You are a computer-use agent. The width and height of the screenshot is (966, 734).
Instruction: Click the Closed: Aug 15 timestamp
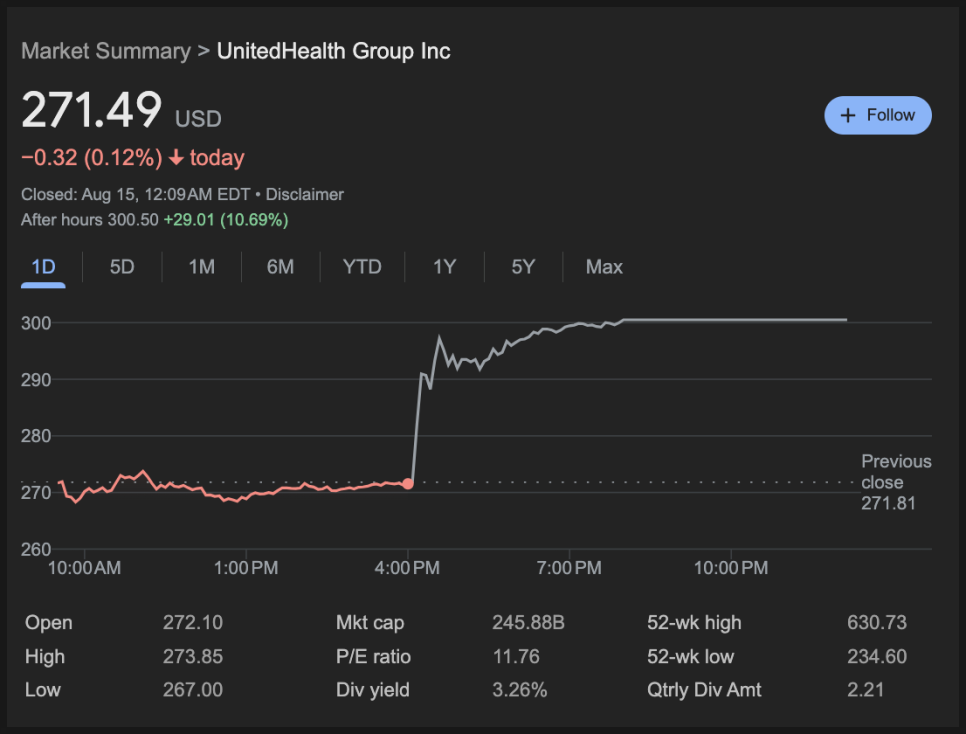pos(136,195)
